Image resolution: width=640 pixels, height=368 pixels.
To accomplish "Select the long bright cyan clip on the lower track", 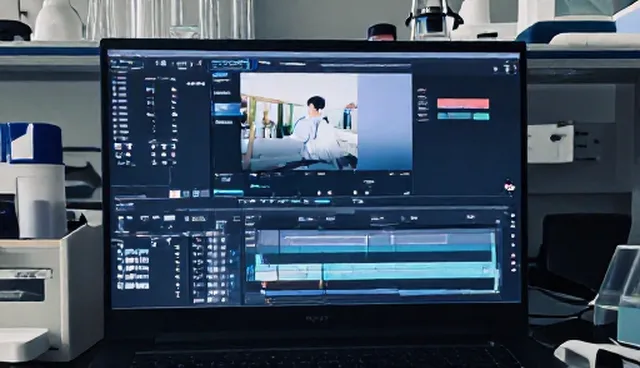I will [409, 271].
